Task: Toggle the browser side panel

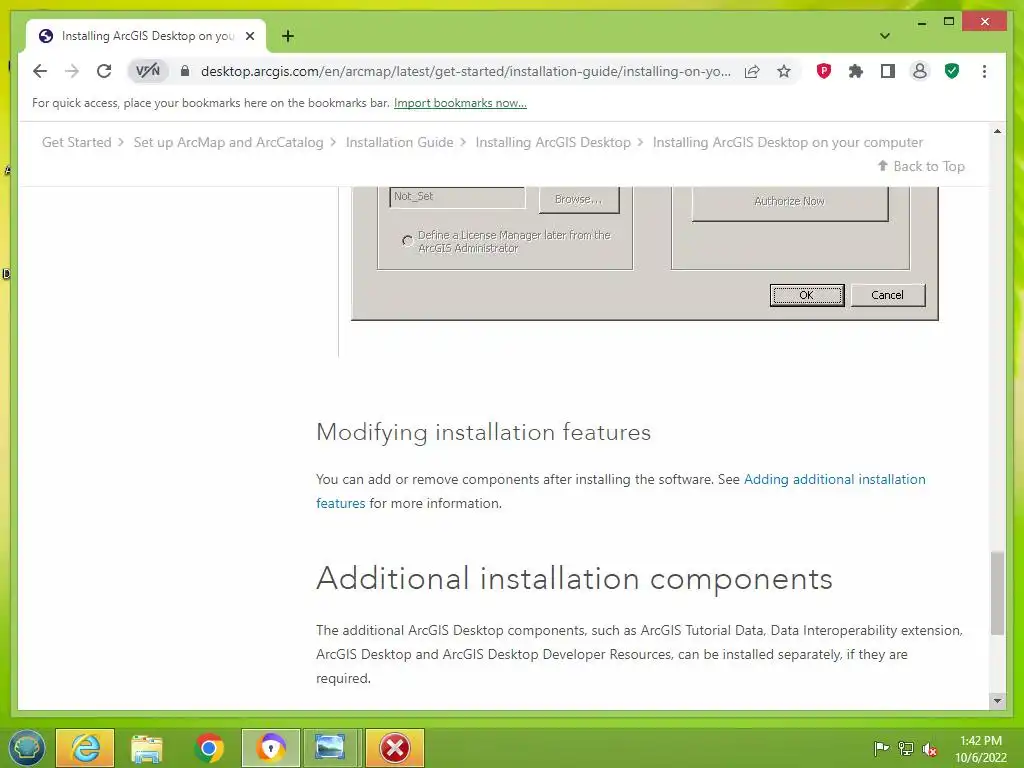Action: [888, 71]
